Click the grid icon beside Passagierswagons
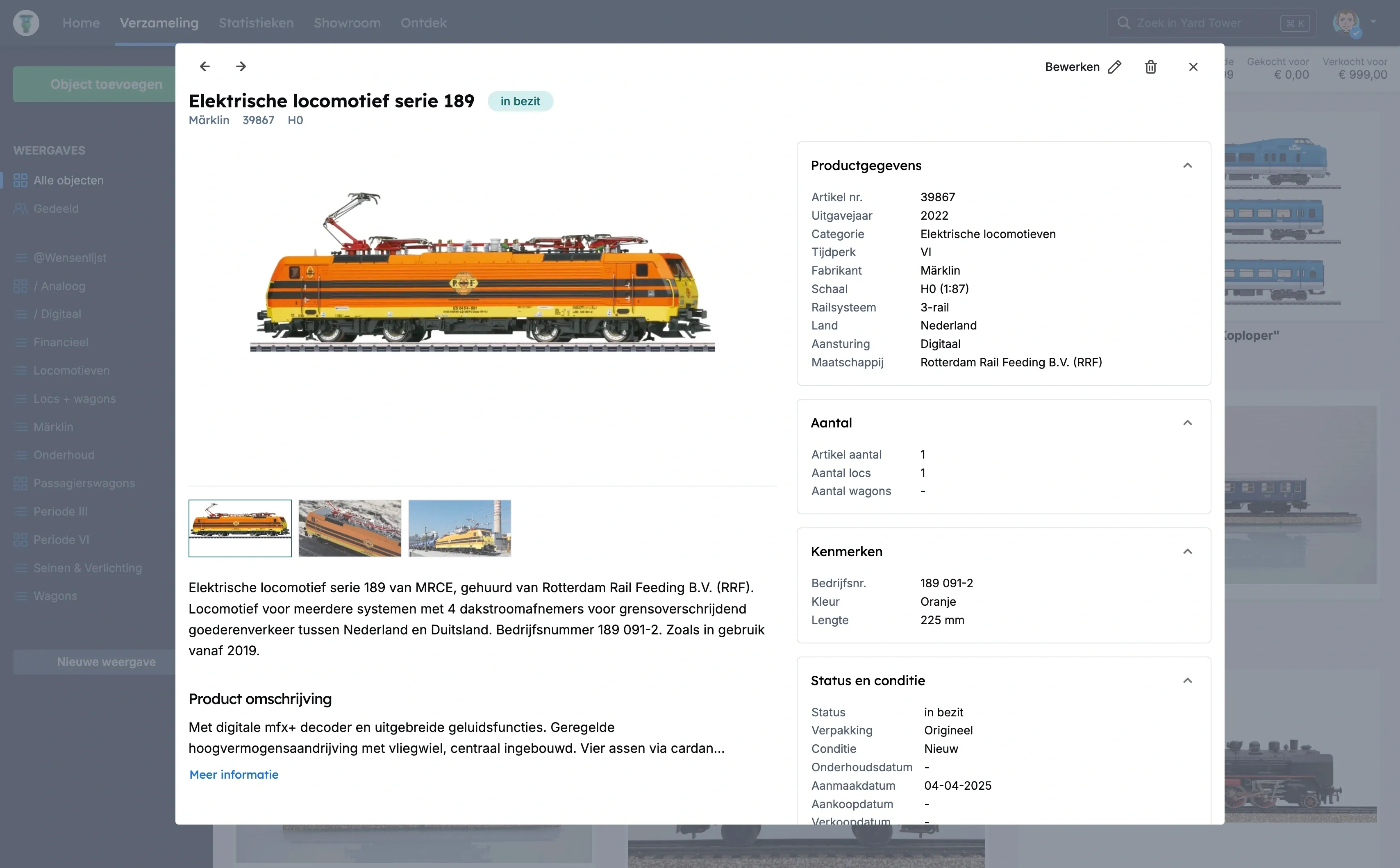The height and width of the screenshot is (868, 1400). coord(20,483)
